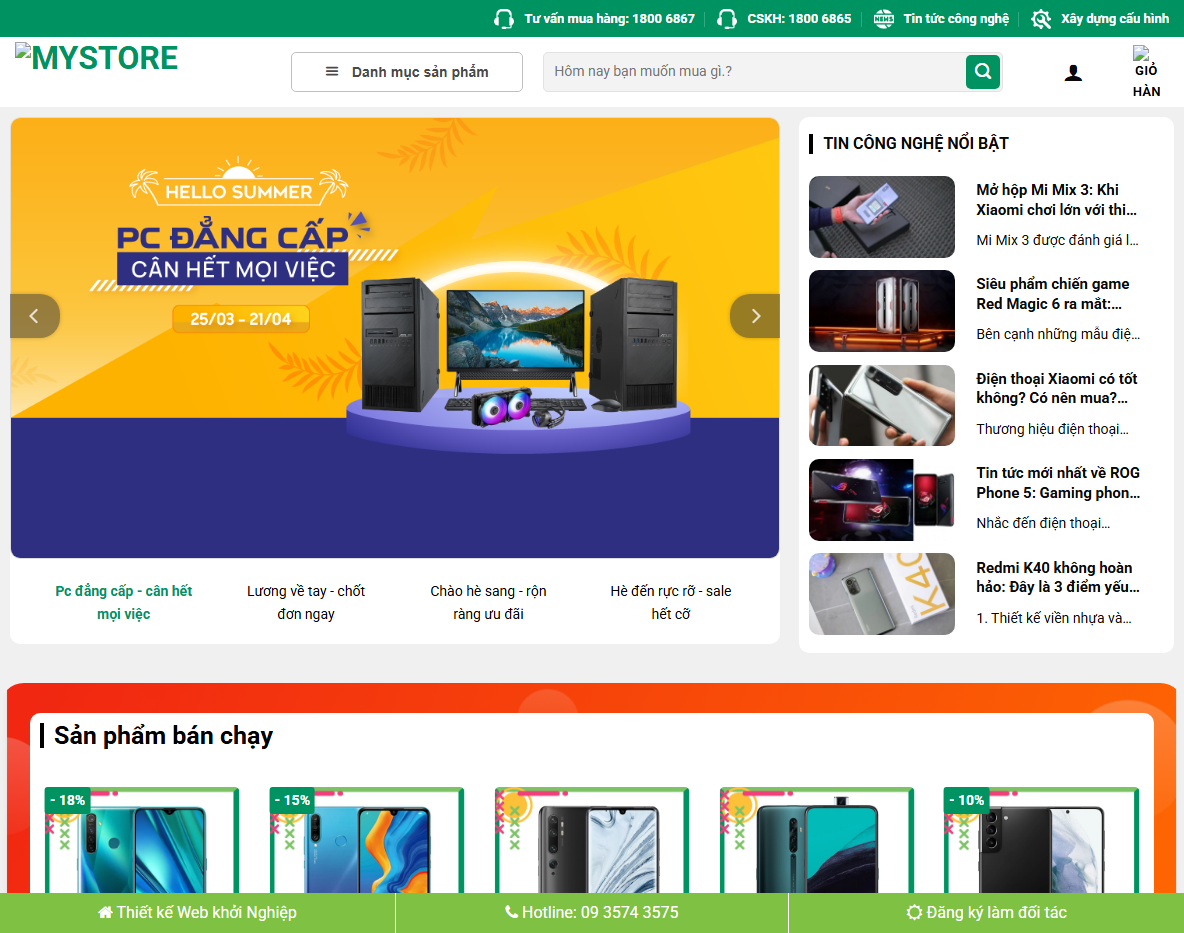Screen dimensions: 1184x933
Task: Click headset icon beside "Tư vấn mua hàng: 1800 6867"
Action: (x=503, y=18)
